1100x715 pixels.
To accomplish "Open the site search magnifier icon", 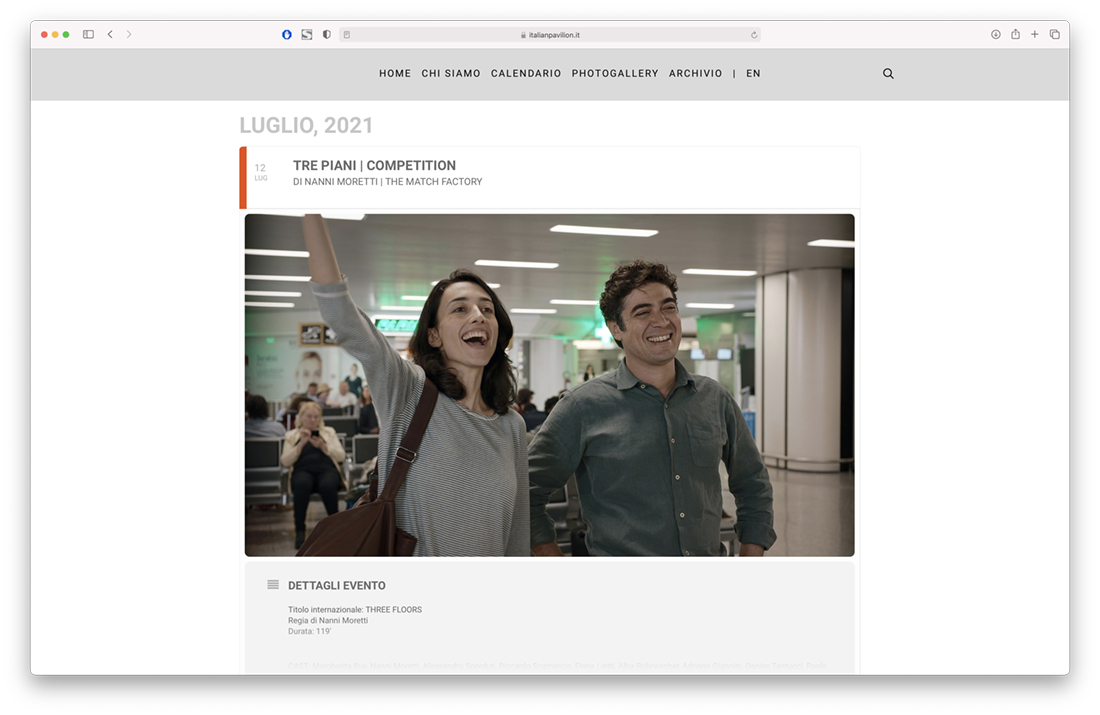I will [x=888, y=74].
